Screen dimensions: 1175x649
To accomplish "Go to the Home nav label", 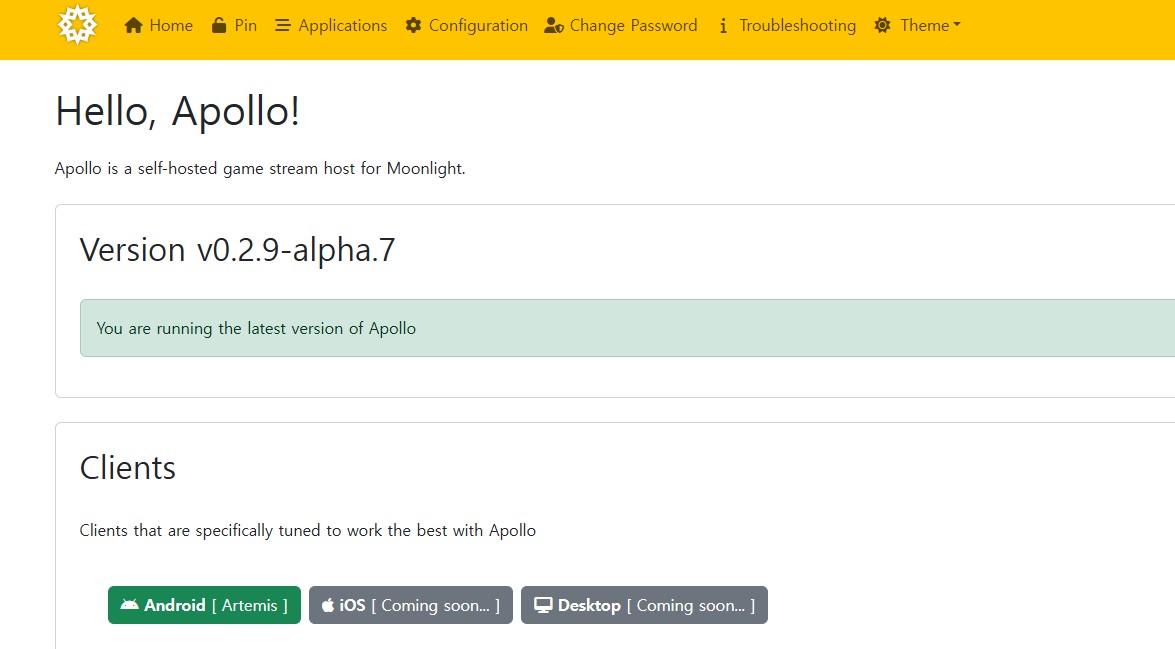I will point(171,26).
